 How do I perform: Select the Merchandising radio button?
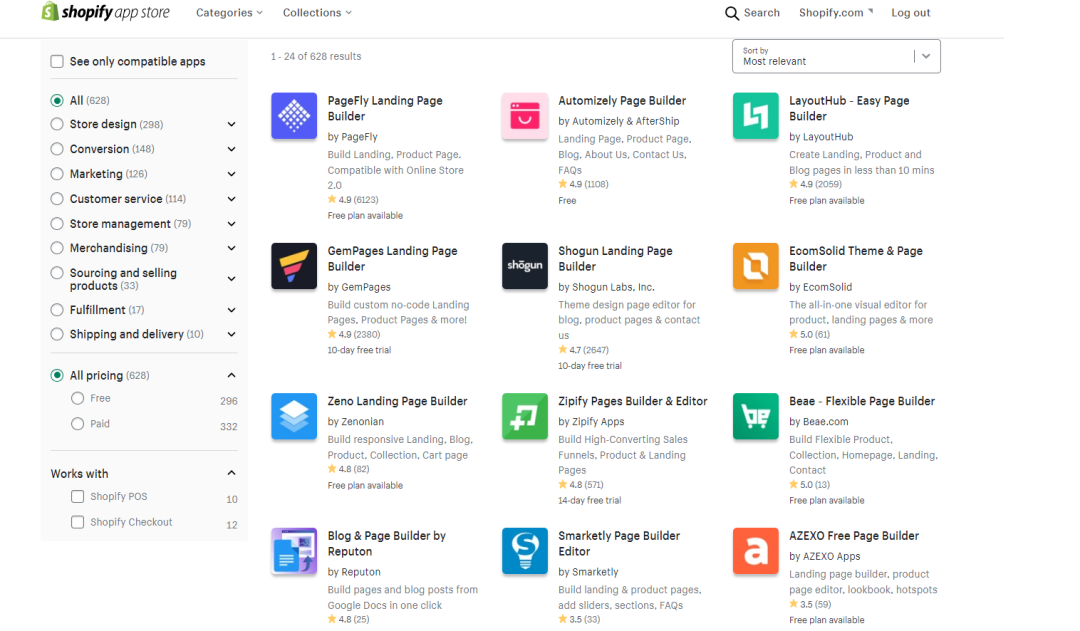pos(57,248)
